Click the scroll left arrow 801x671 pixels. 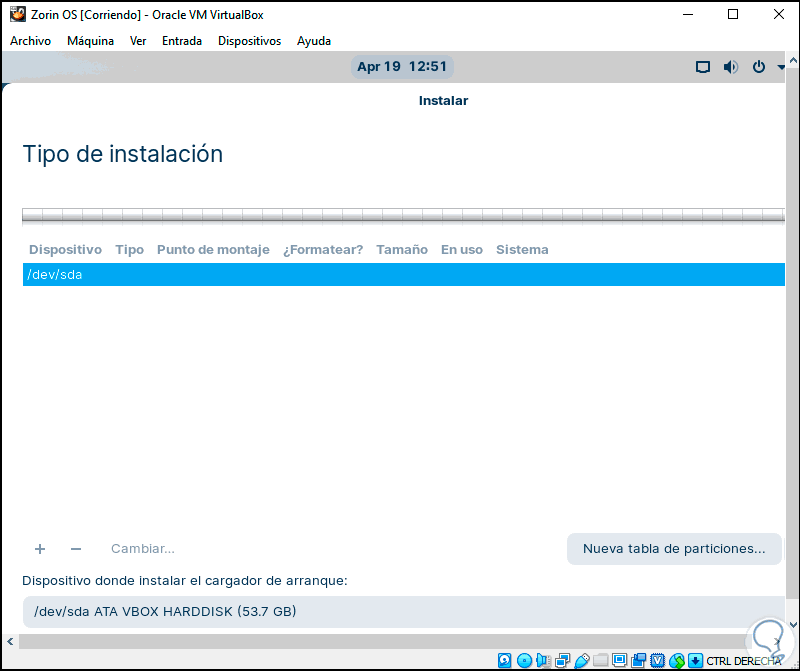pos(10,641)
